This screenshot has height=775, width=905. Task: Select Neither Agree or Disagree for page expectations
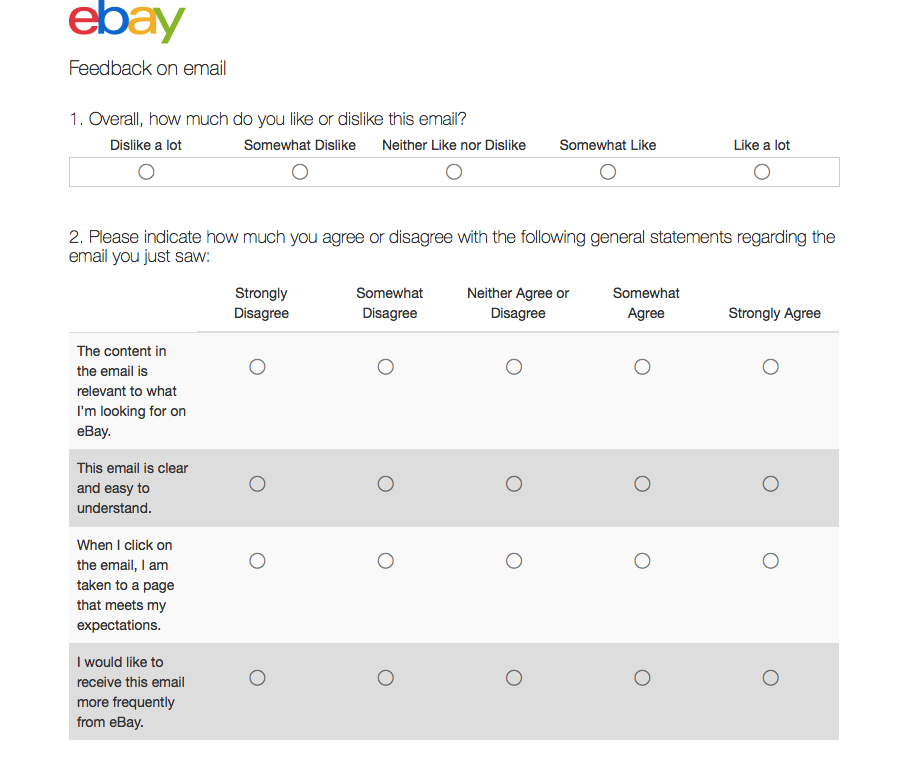pyautogui.click(x=514, y=561)
